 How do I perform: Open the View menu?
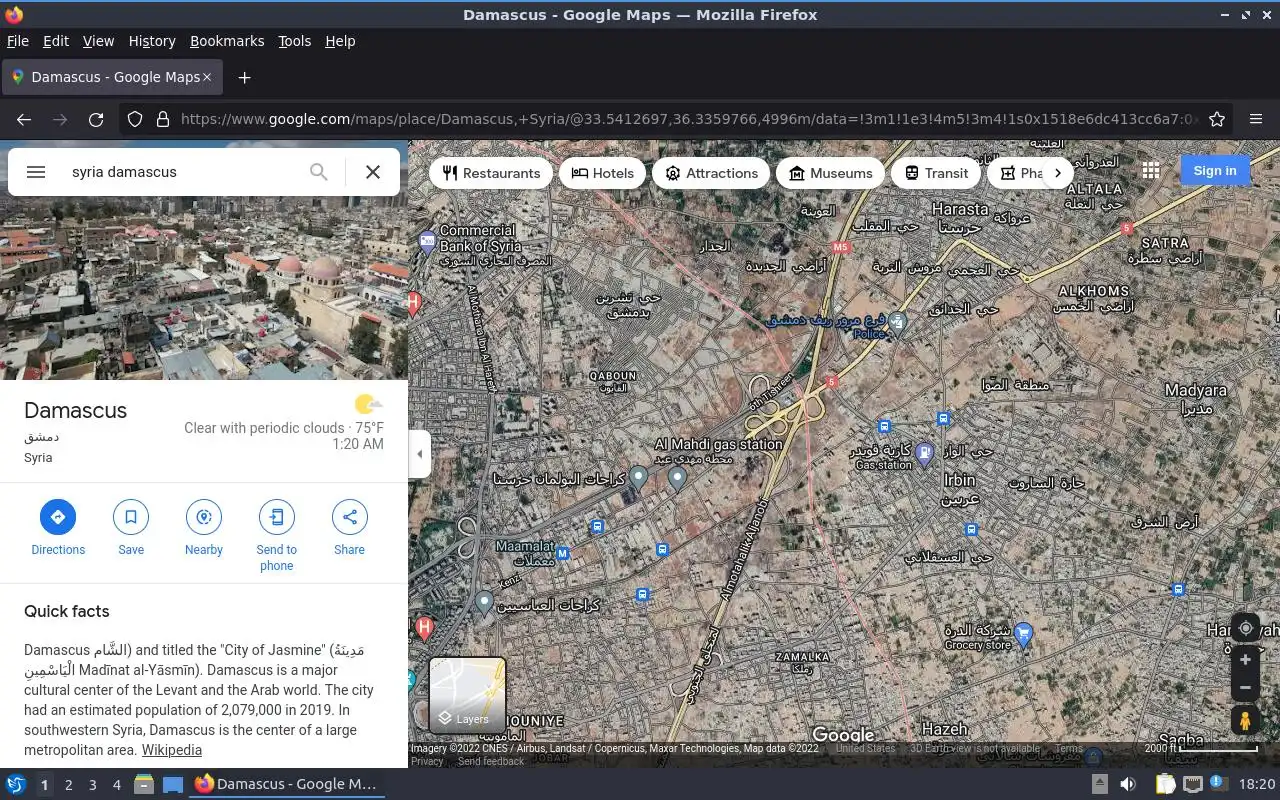pyautogui.click(x=98, y=41)
